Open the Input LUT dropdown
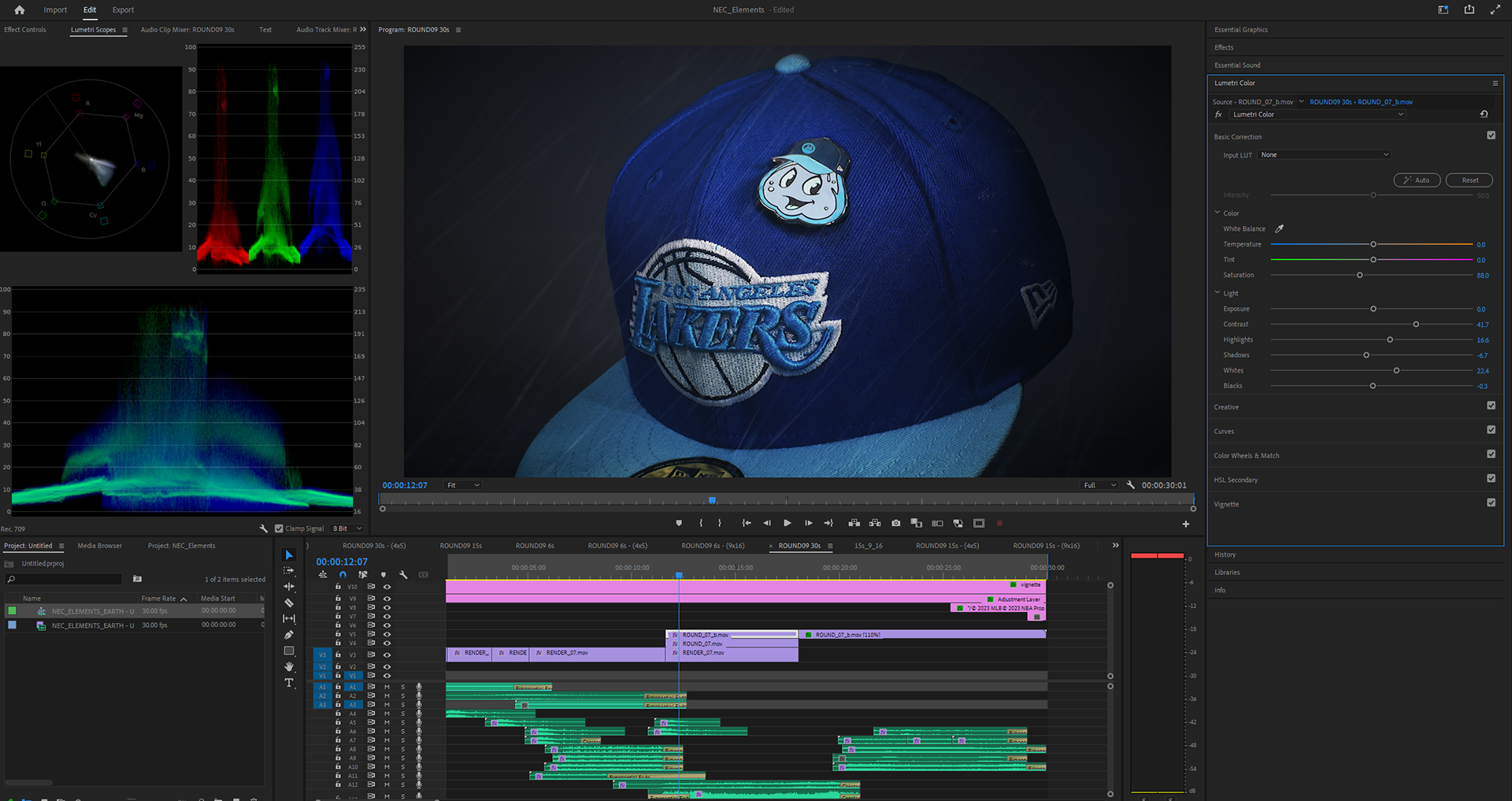The height and width of the screenshot is (801, 1512). point(1325,155)
